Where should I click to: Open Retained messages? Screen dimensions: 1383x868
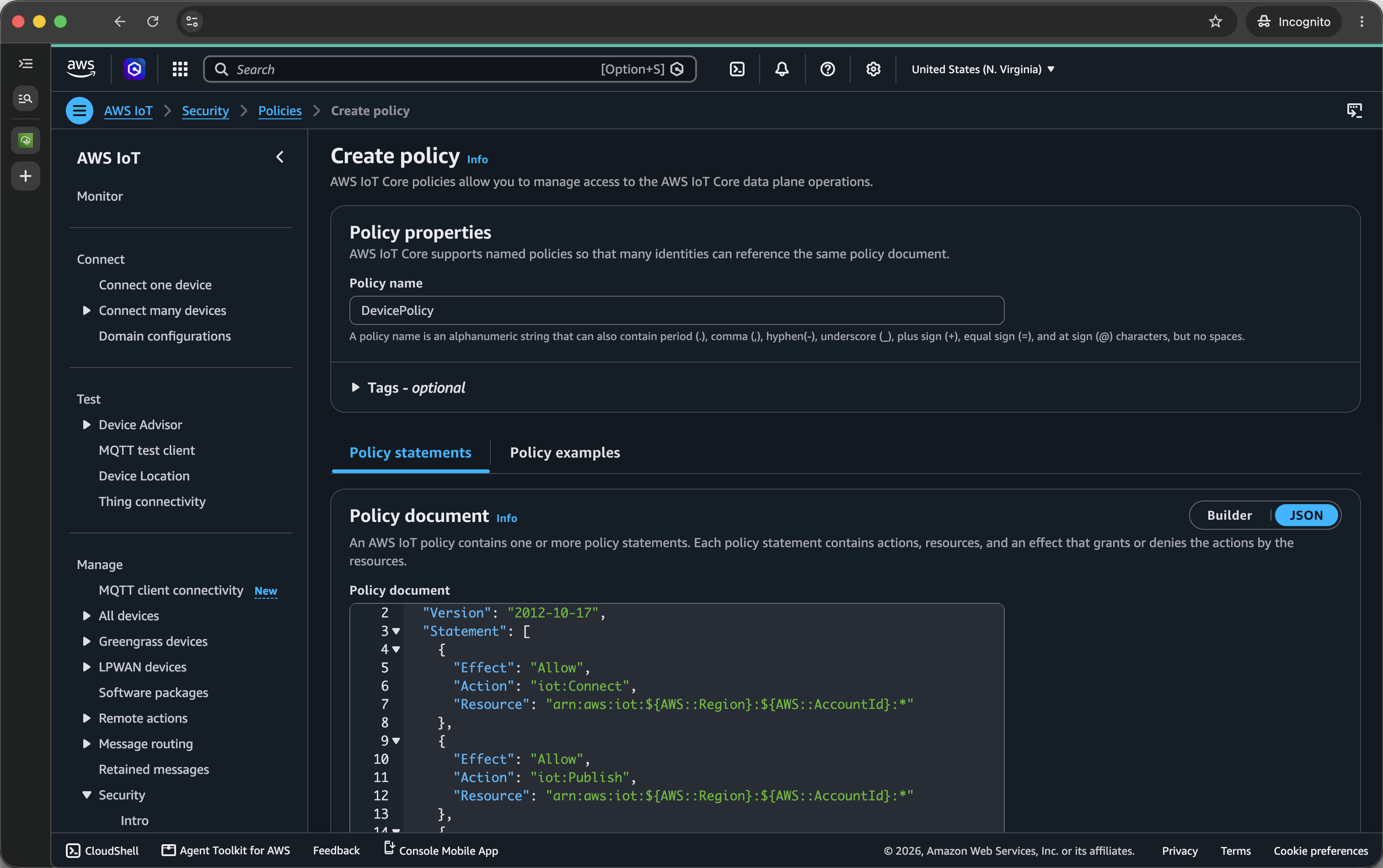153,769
